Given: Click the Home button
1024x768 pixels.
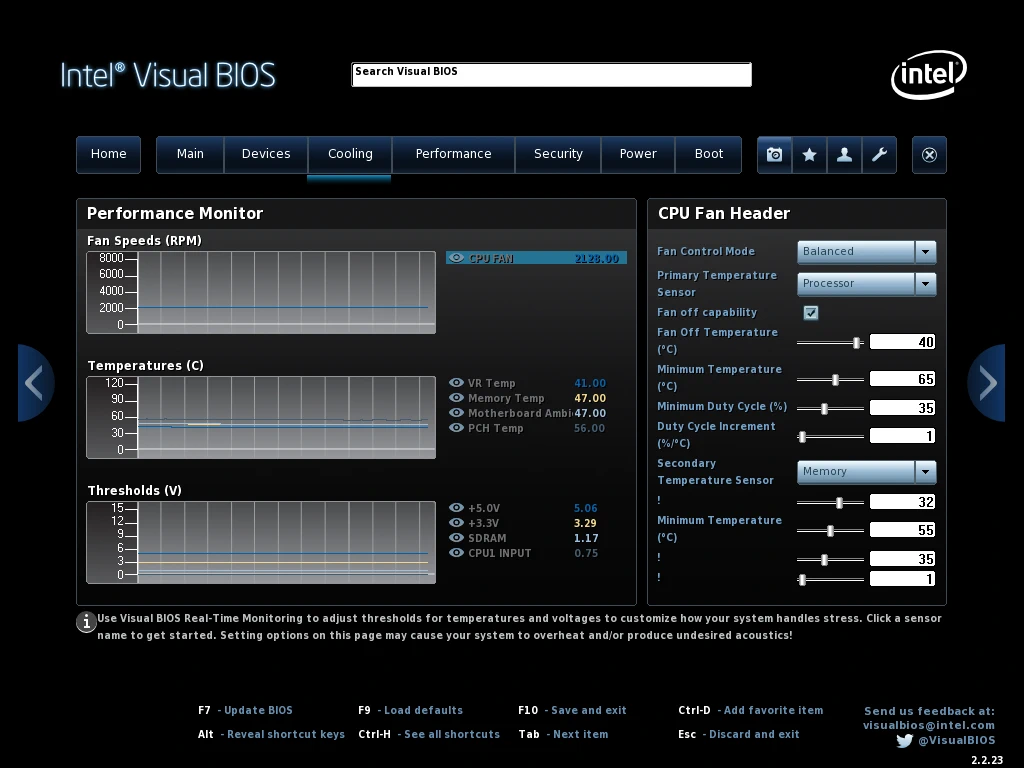Looking at the screenshot, I should click(x=108, y=154).
